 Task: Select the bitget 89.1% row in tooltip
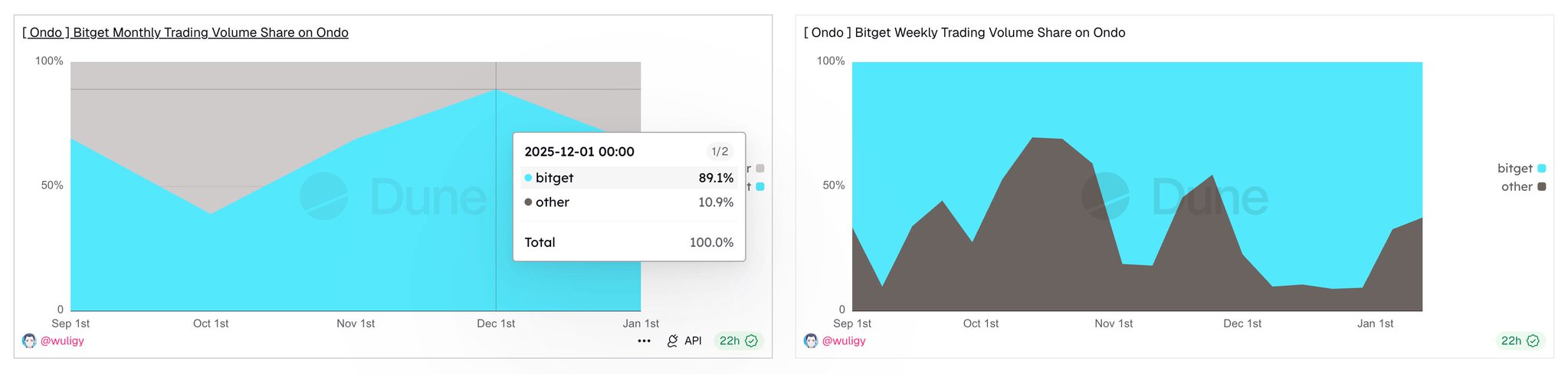click(628, 178)
